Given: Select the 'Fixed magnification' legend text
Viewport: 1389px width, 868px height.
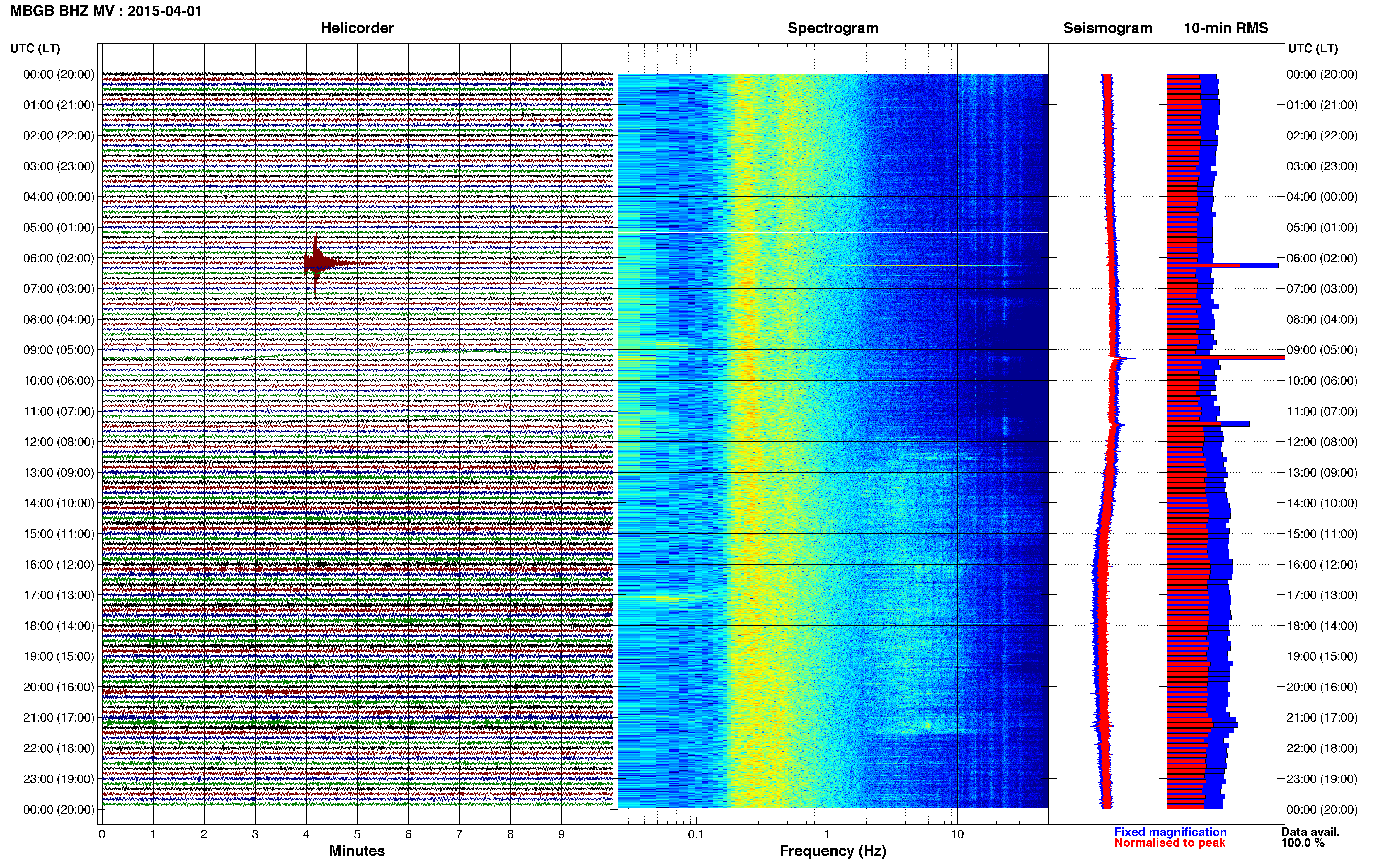Looking at the screenshot, I should pos(1170,832).
